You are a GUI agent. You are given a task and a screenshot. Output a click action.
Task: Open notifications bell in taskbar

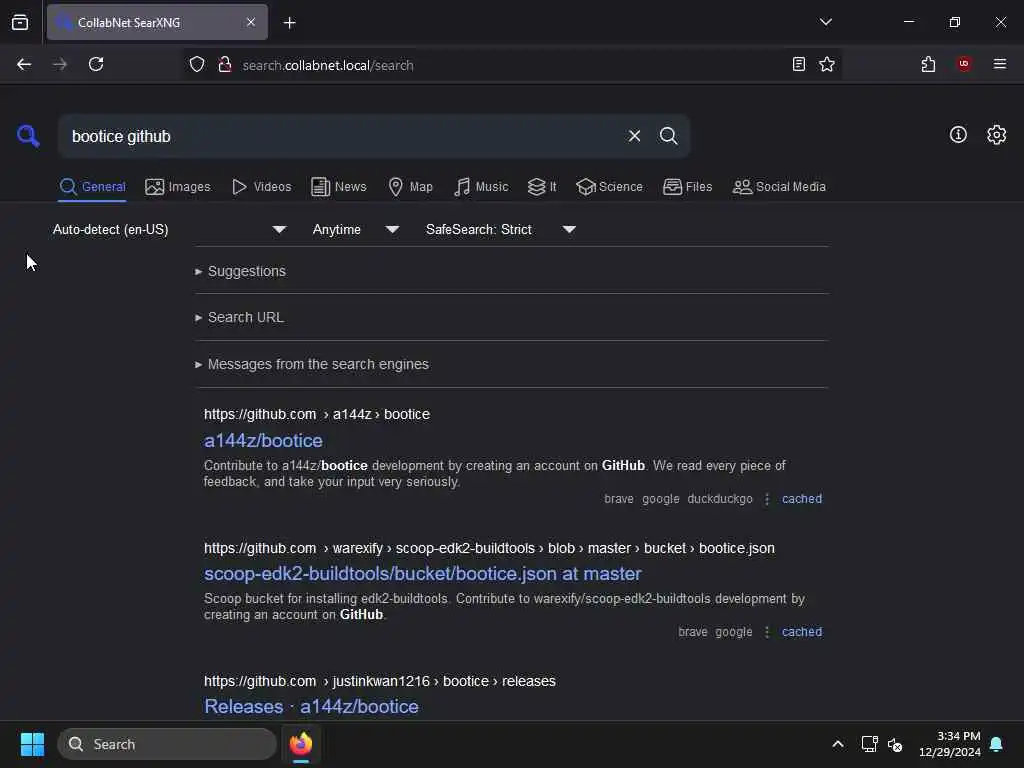click(996, 744)
